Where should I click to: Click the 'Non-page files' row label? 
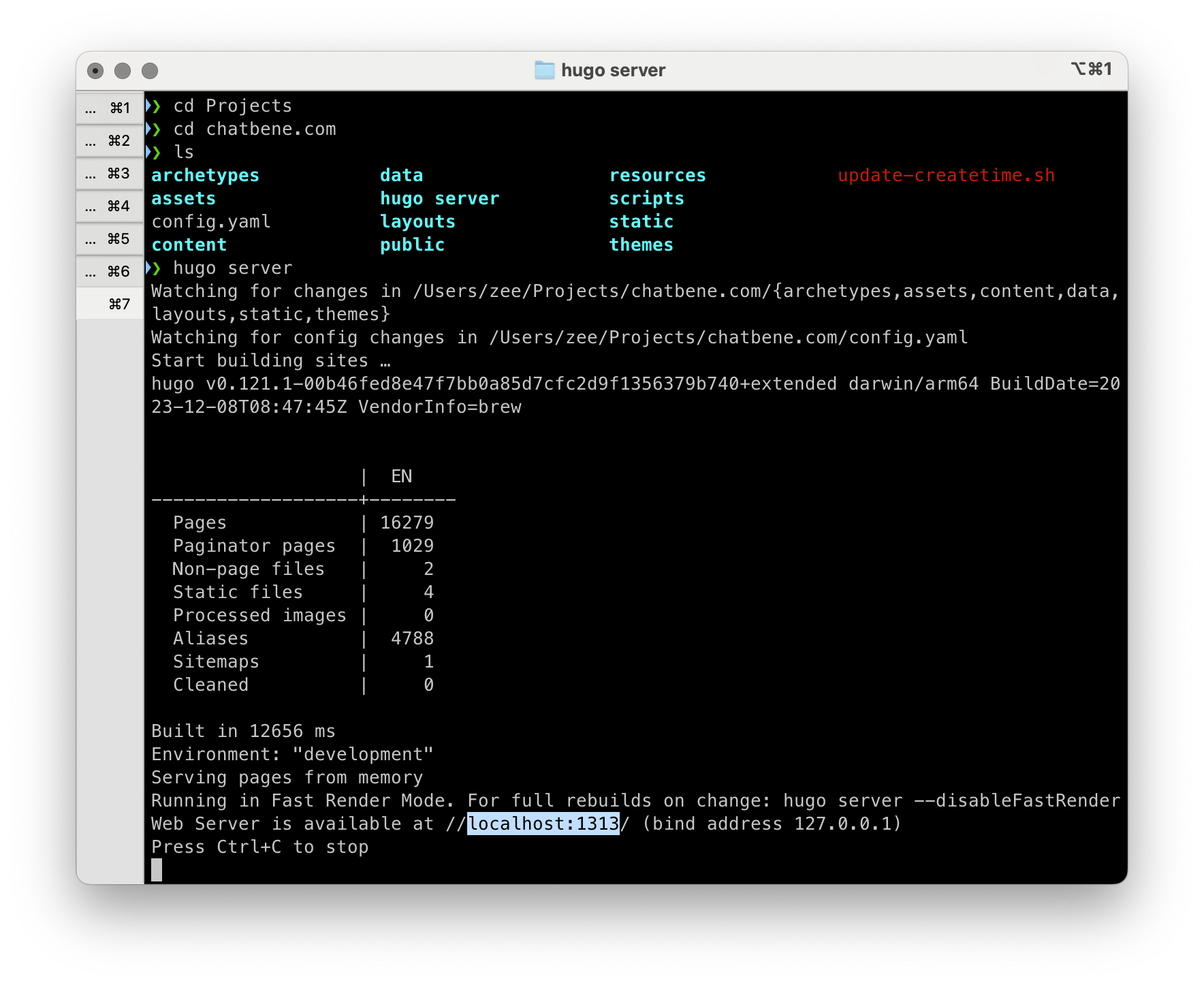click(x=249, y=569)
